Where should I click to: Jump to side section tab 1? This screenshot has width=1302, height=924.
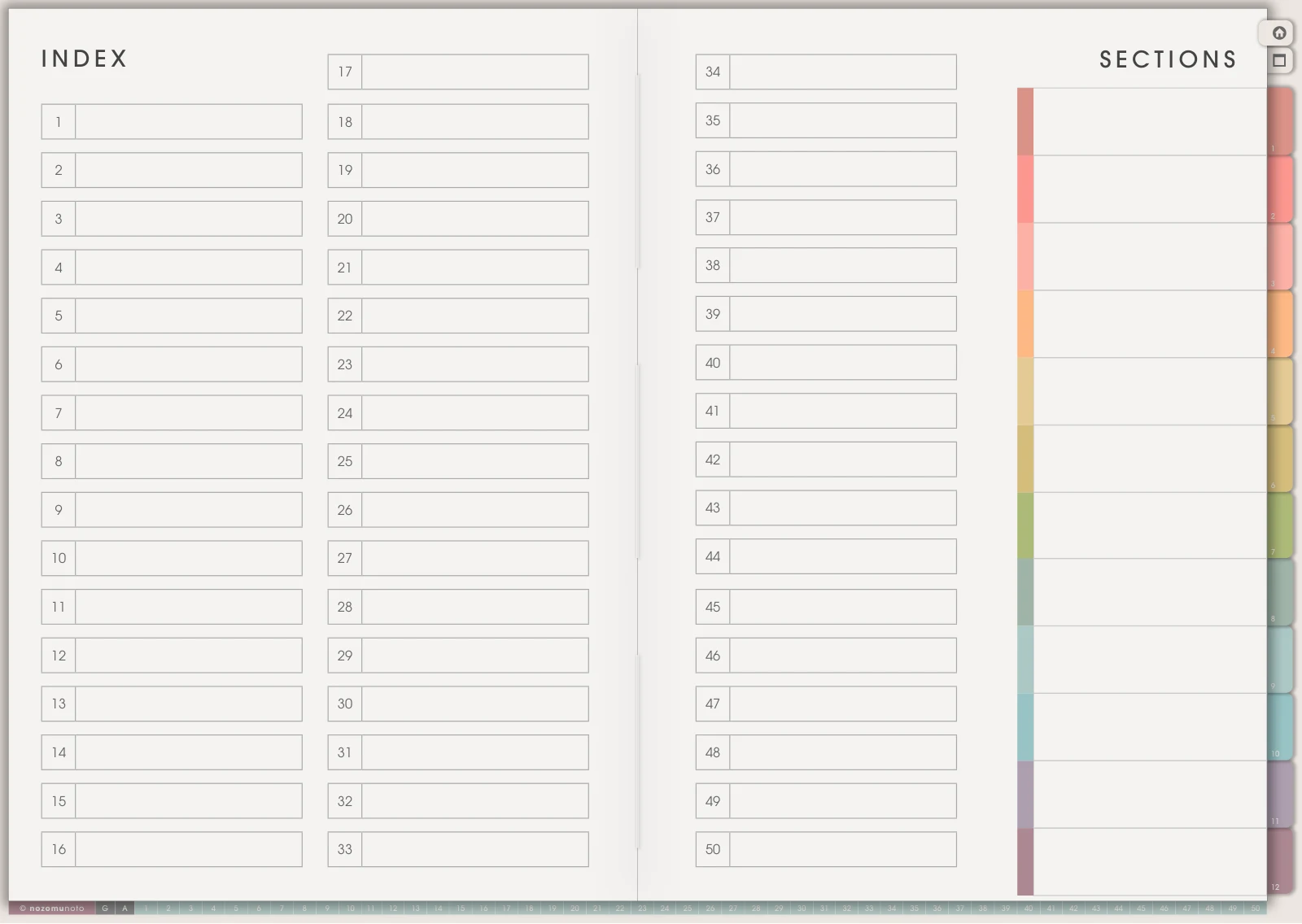[x=1280, y=121]
